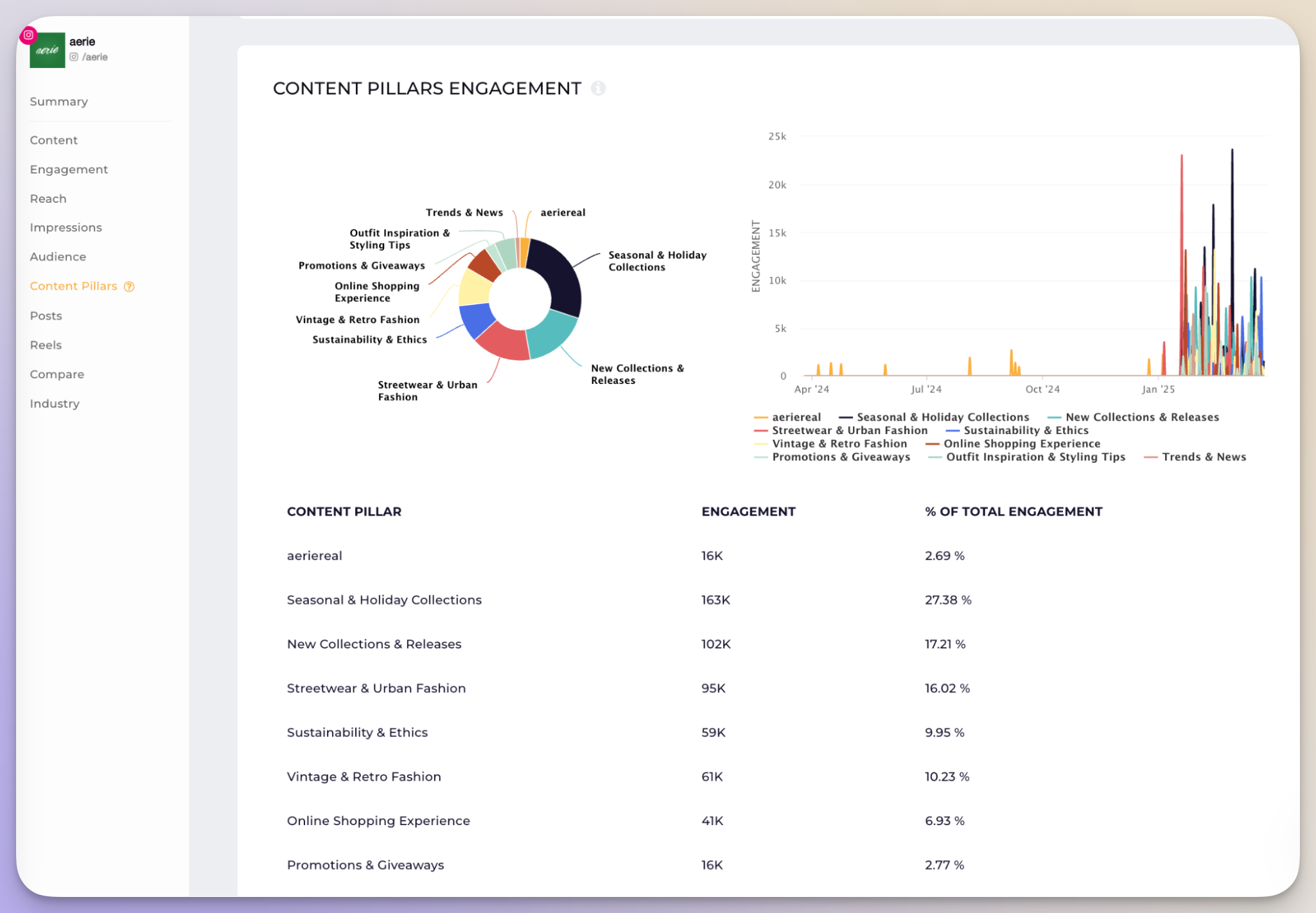The width and height of the screenshot is (1316, 913).
Task: Toggle Trends & News legend series
Action: coord(1195,457)
